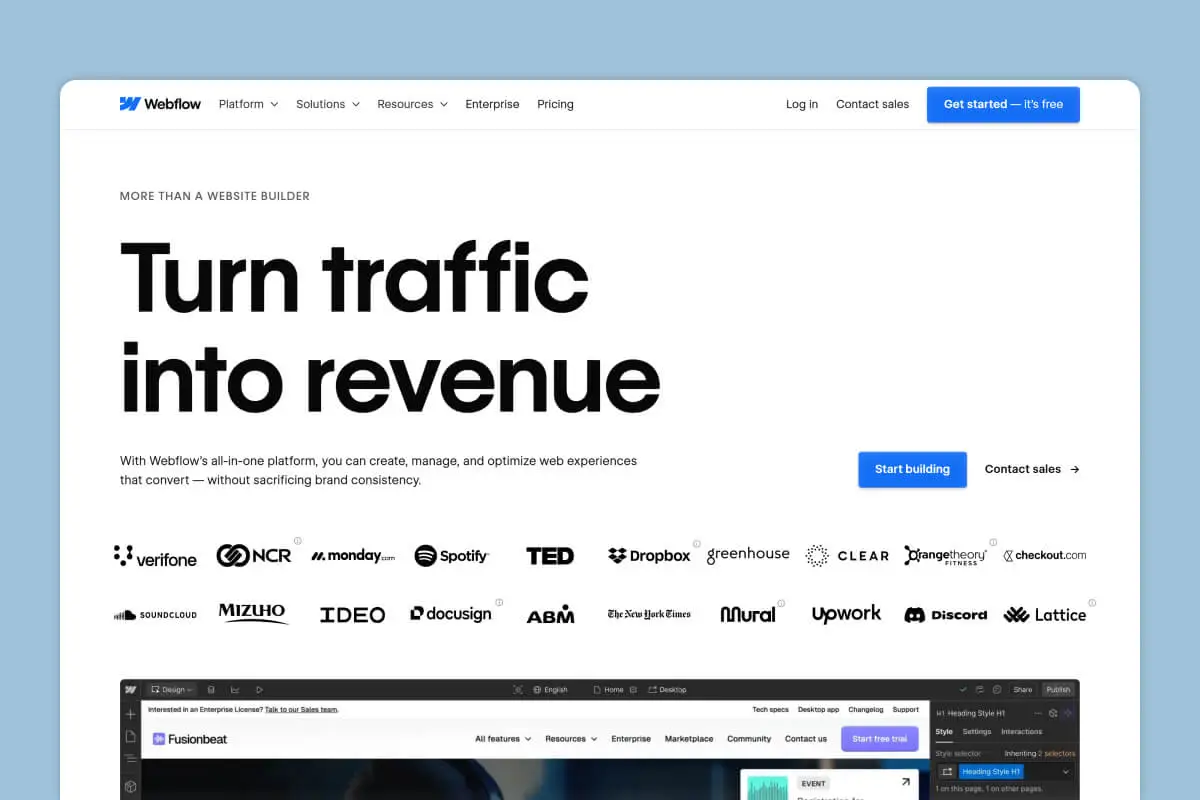Open the English locale selector
This screenshot has width=1200, height=800.
tap(550, 690)
